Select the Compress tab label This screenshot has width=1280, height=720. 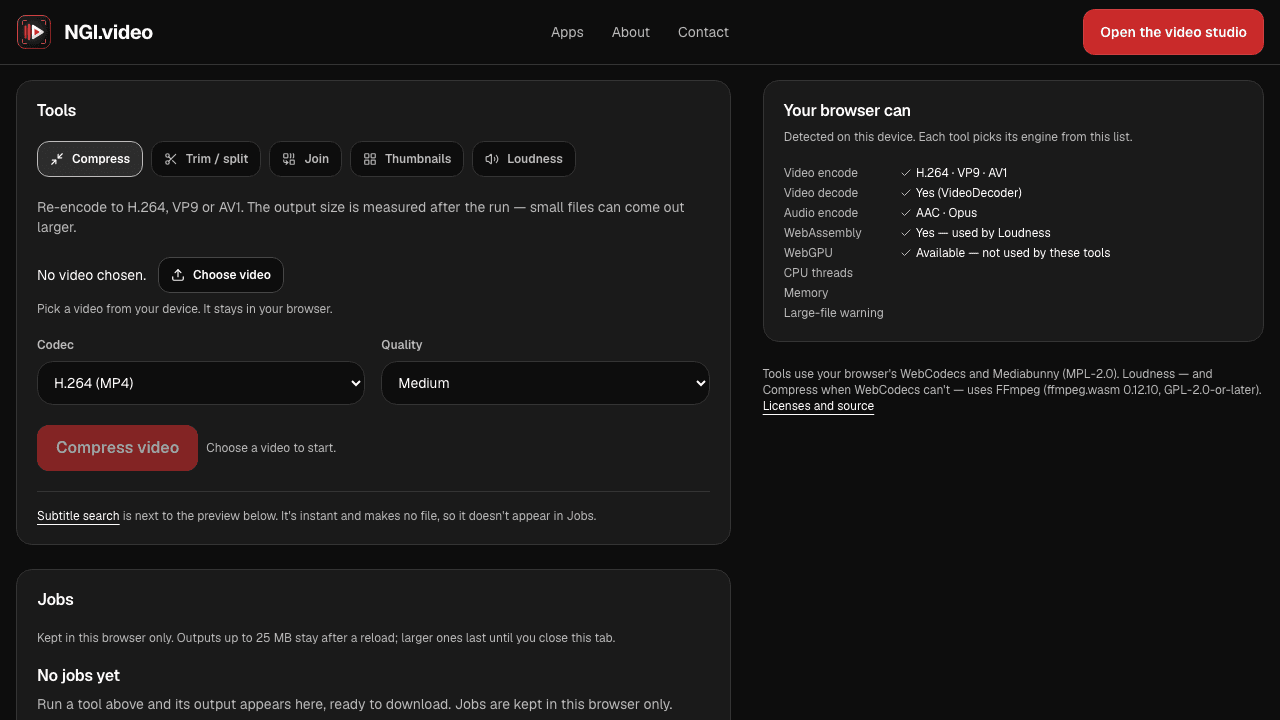pos(101,159)
